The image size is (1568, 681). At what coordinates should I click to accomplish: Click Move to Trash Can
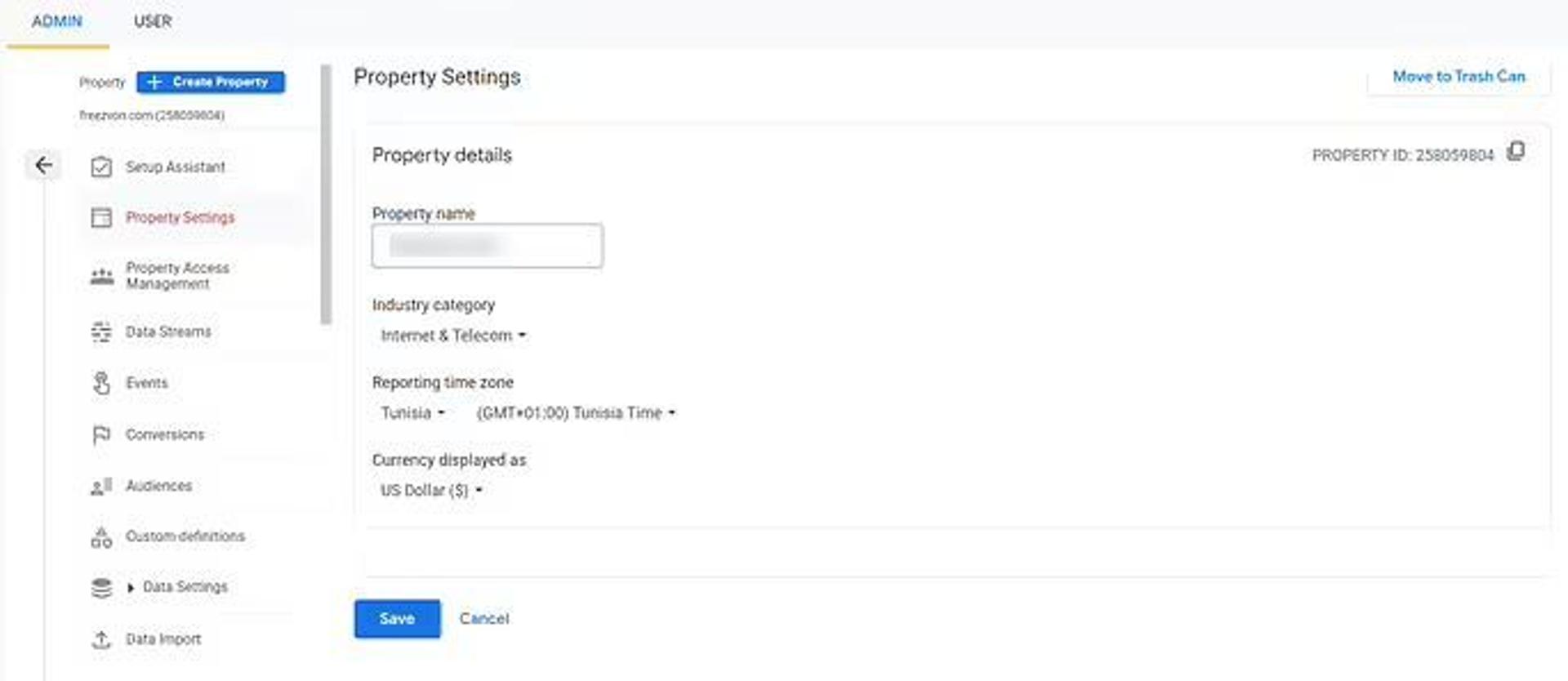[x=1459, y=77]
